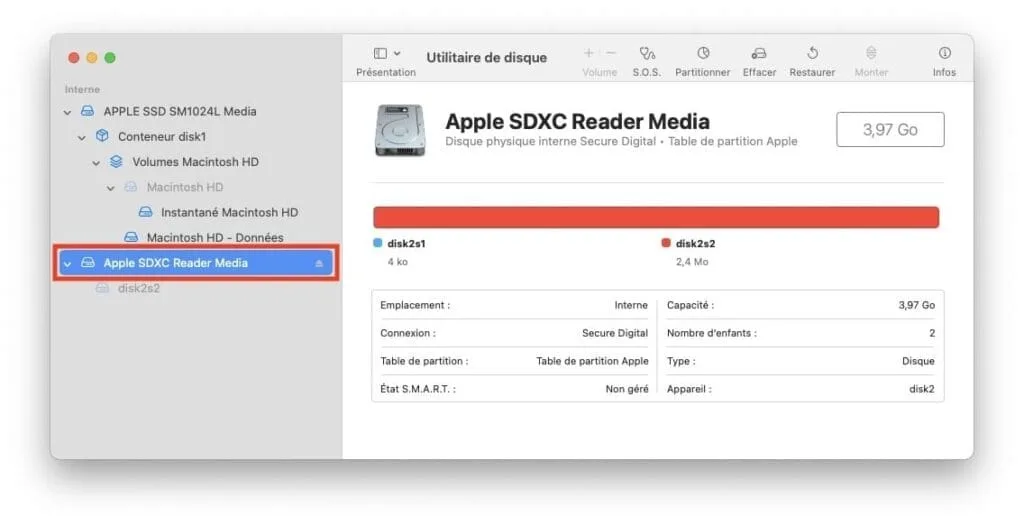
Task: Click the Nombre d'enfants value 2
Action: [x=932, y=333]
